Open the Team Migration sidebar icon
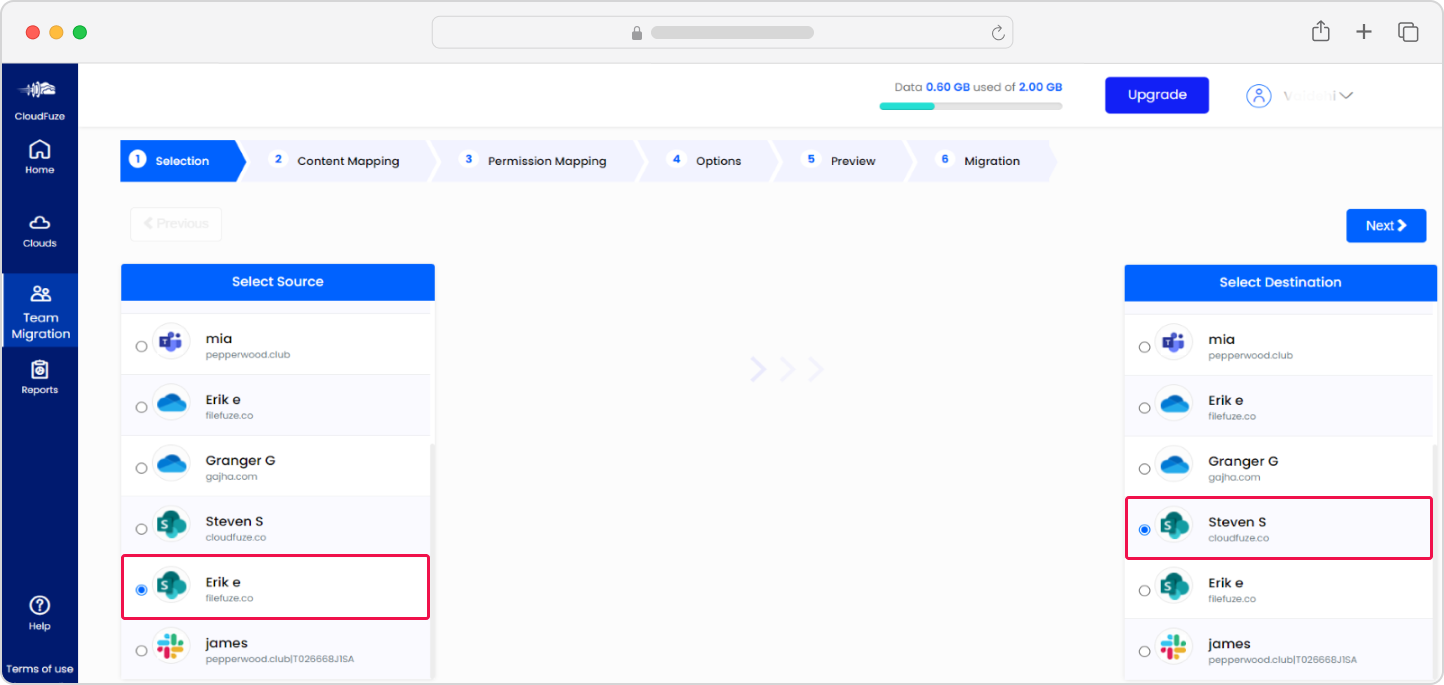This screenshot has width=1444, height=685. 41,294
